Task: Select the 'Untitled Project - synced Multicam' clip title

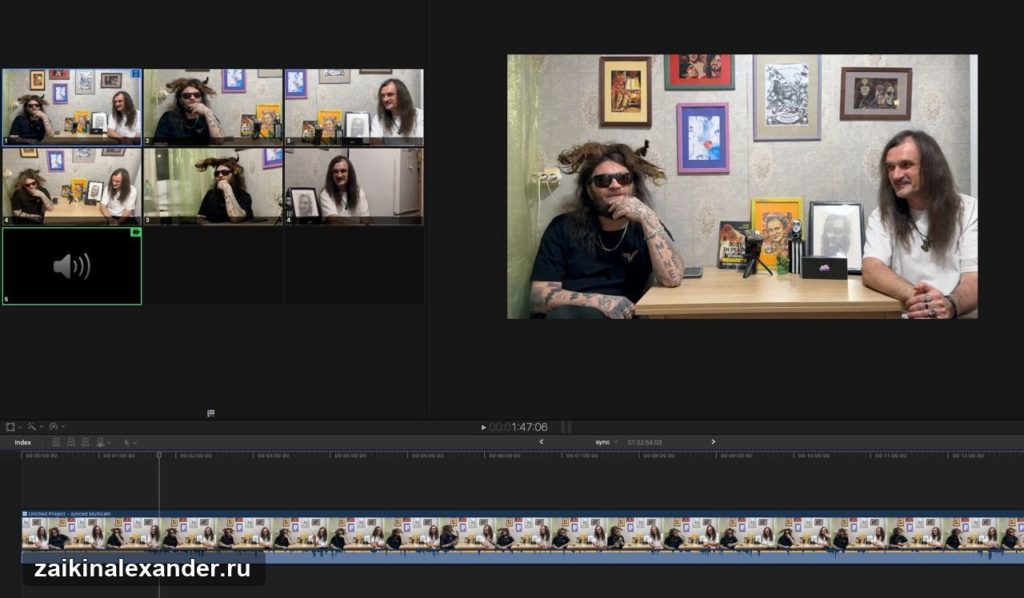Action: pos(70,514)
